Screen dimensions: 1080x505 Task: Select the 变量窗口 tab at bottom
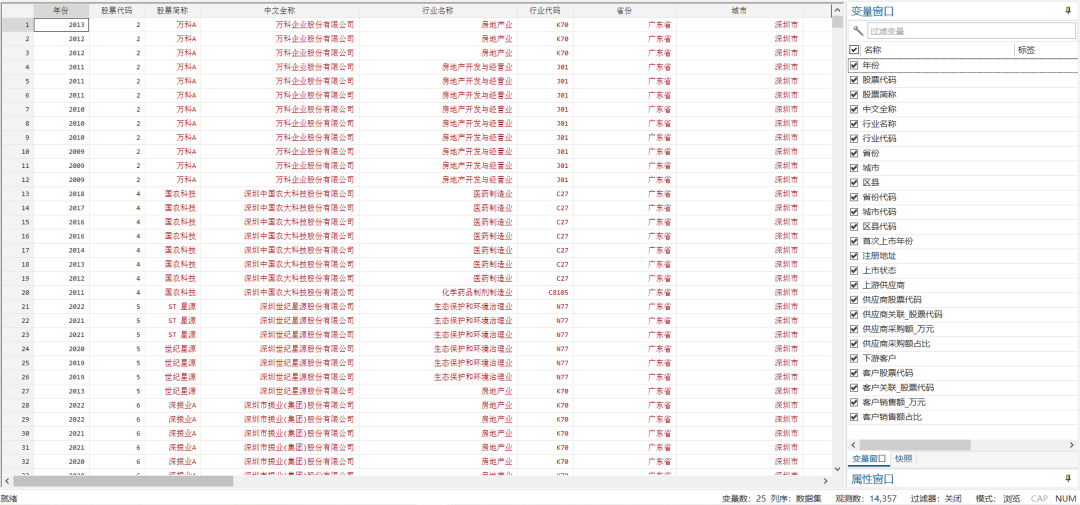869,458
